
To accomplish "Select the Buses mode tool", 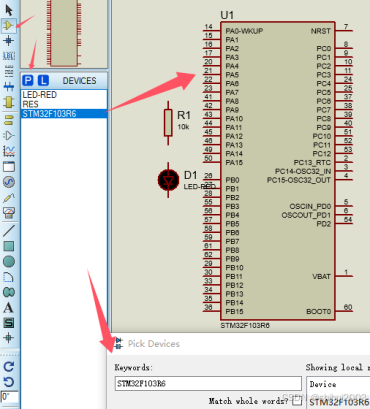I will (9, 87).
